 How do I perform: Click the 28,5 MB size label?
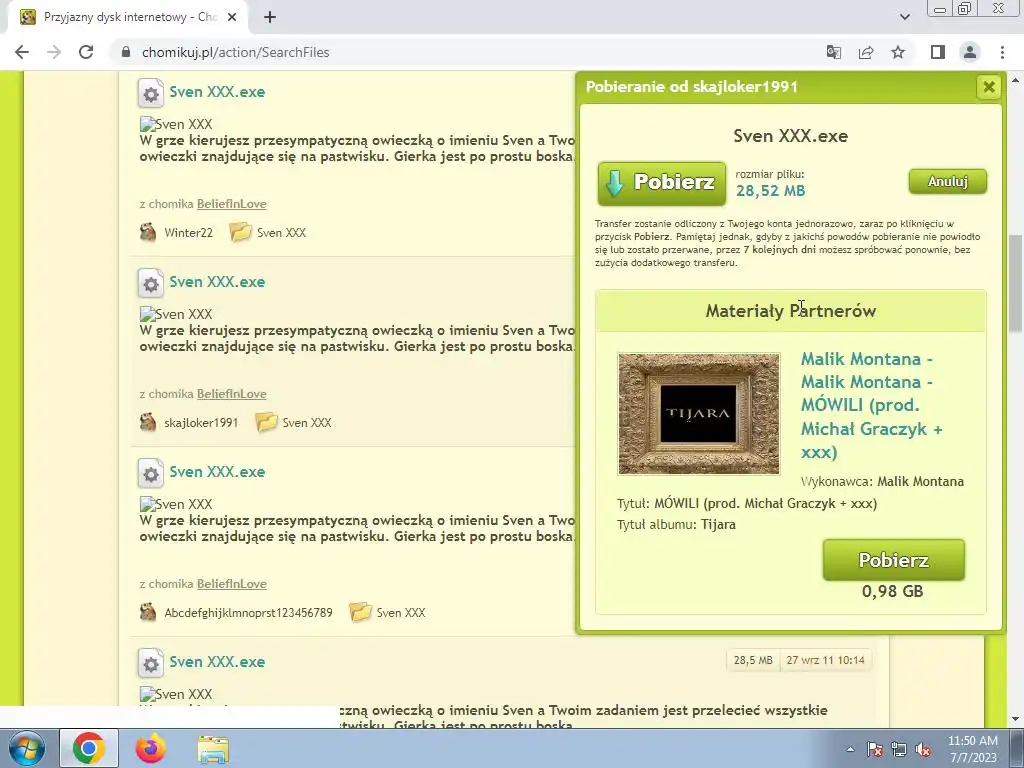coord(753,660)
